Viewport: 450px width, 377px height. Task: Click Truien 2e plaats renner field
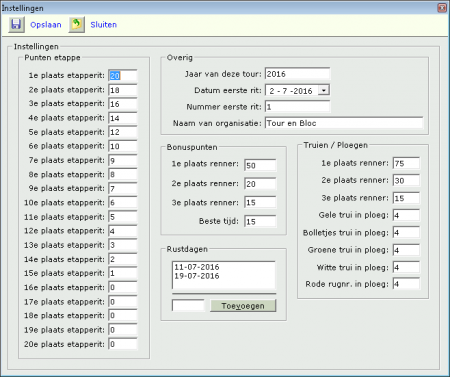pyautogui.click(x=406, y=180)
